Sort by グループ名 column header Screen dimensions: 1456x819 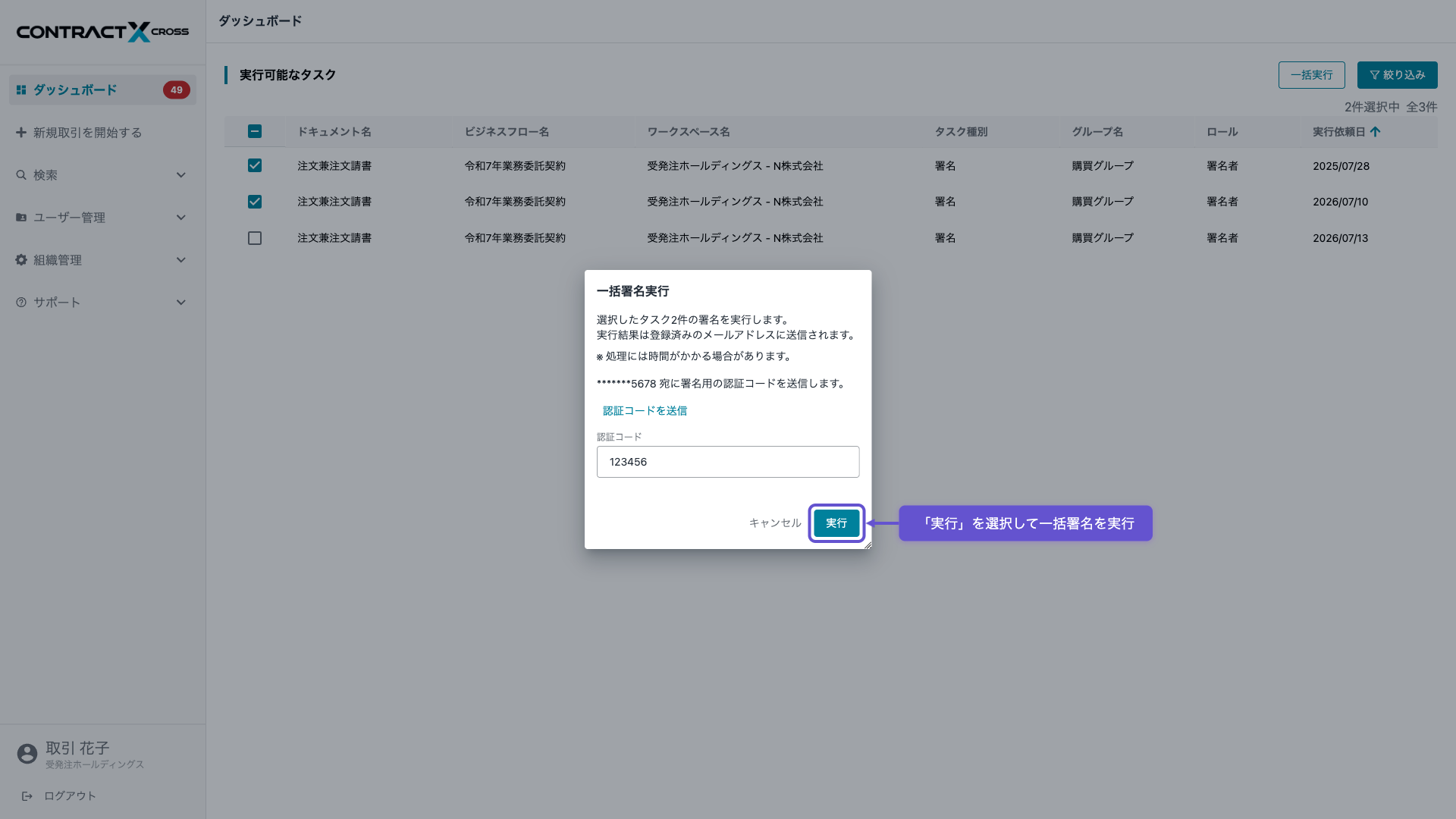(x=1097, y=131)
